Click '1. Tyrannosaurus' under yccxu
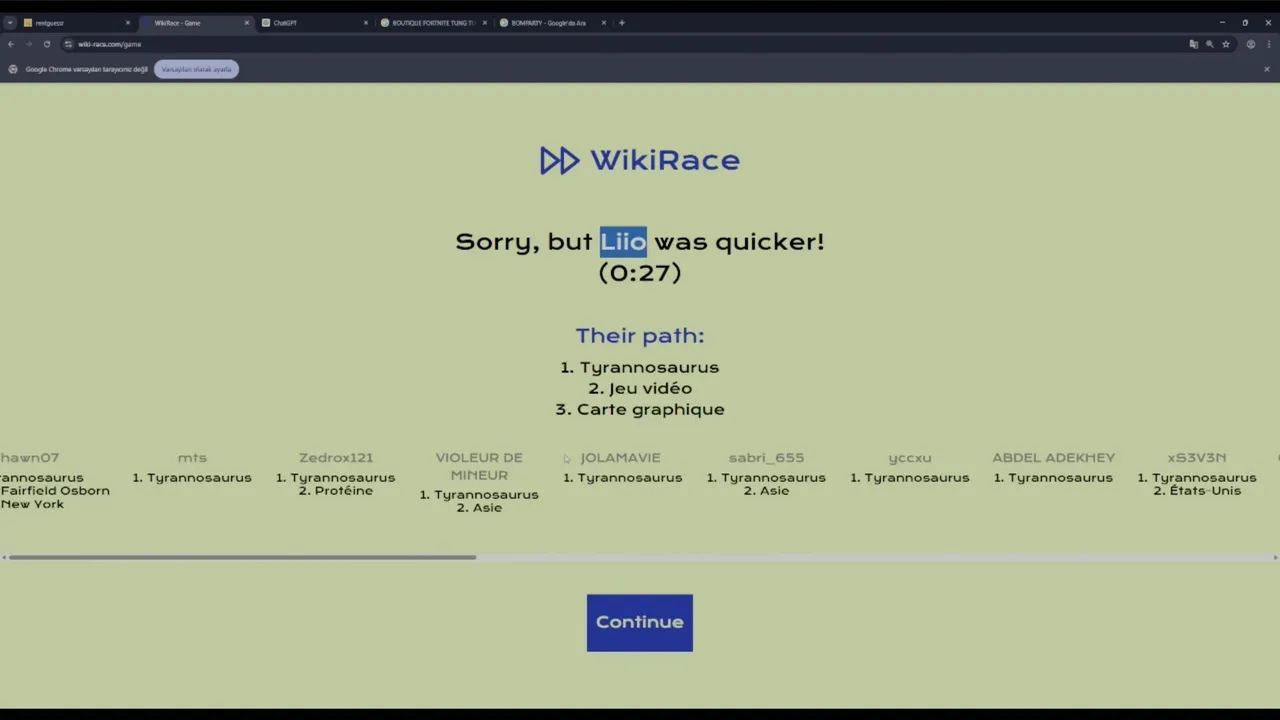 click(910, 478)
